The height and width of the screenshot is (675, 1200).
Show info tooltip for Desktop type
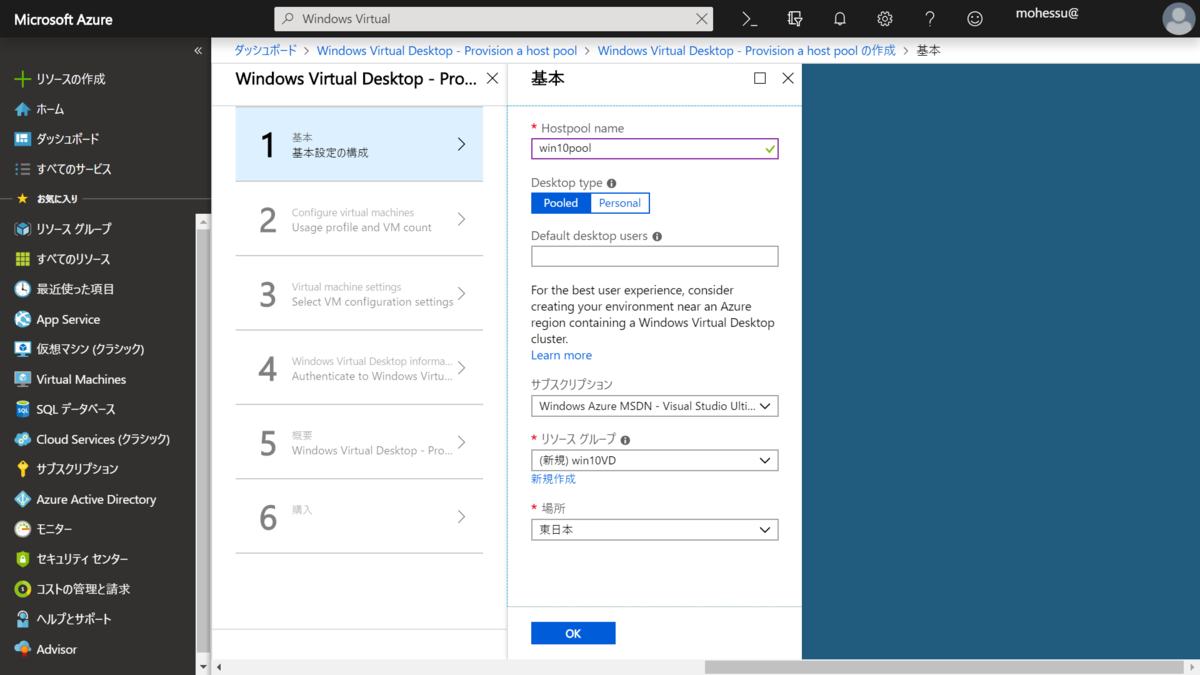pos(612,183)
